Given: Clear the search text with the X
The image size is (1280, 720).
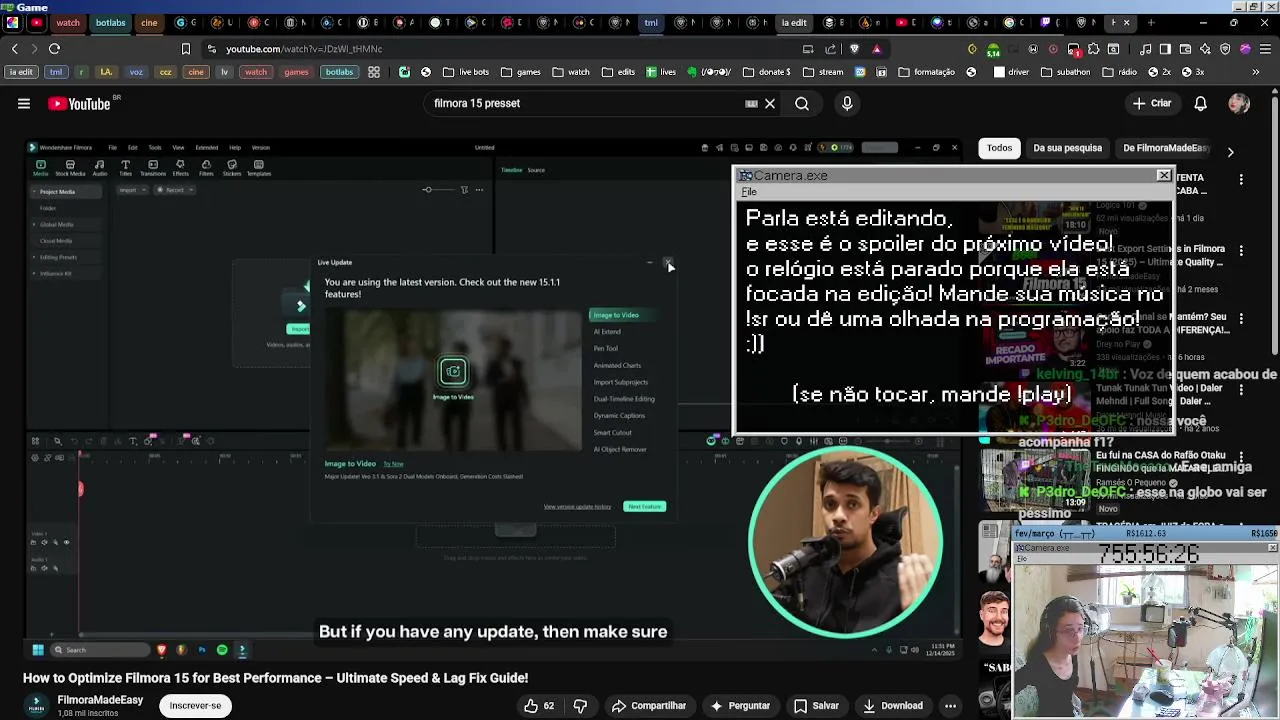Looking at the screenshot, I should click(770, 103).
